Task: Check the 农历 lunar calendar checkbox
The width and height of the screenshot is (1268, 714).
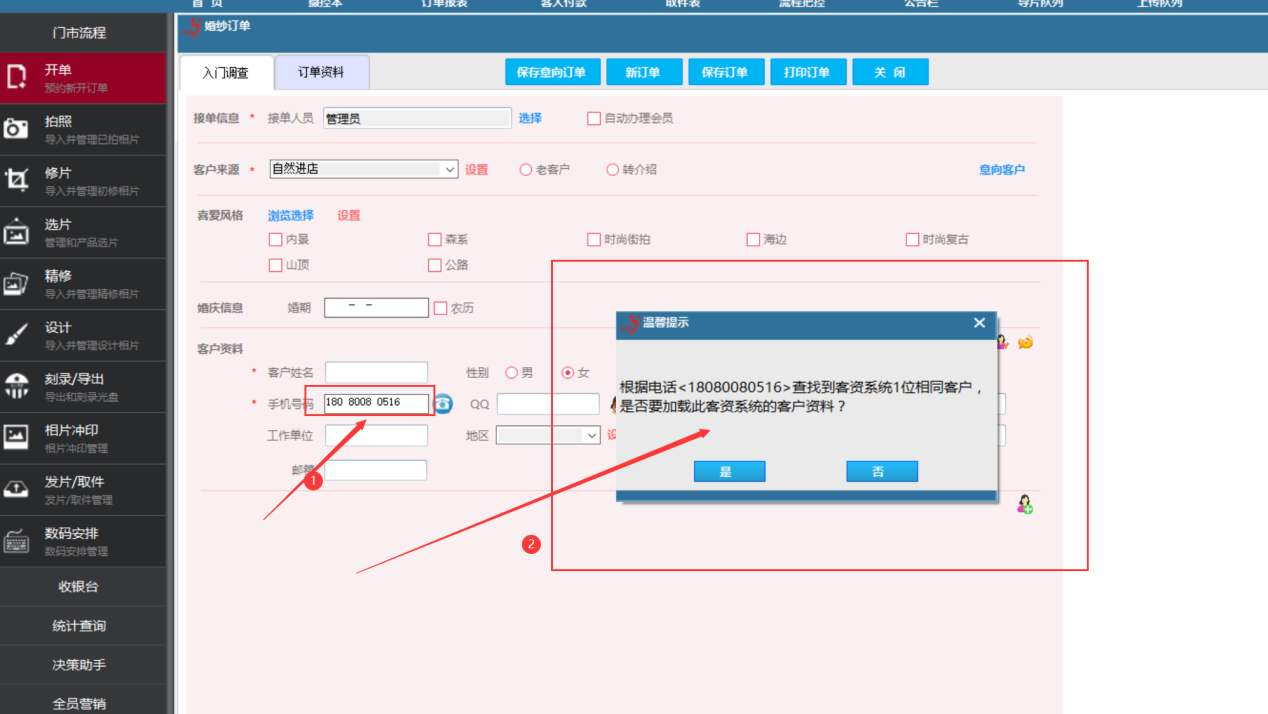Action: (x=440, y=308)
